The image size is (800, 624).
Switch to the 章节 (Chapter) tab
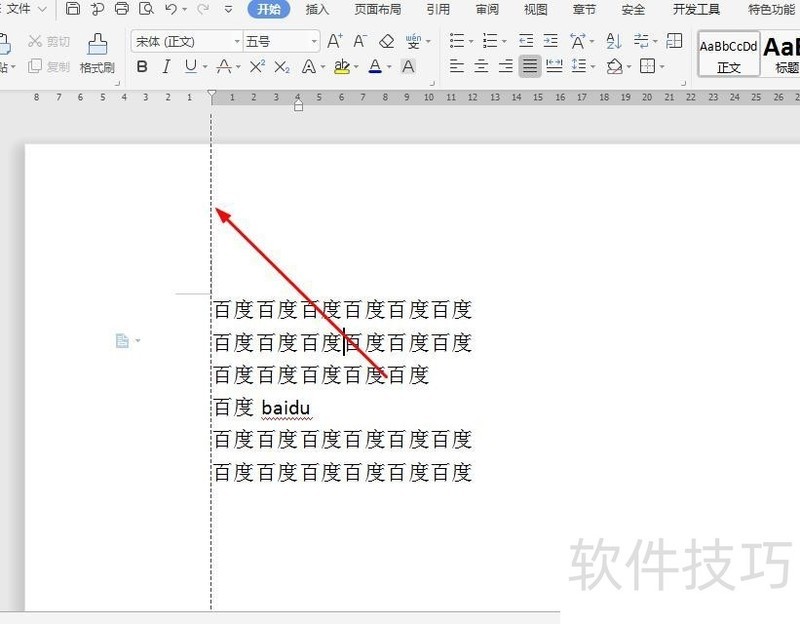pos(584,10)
